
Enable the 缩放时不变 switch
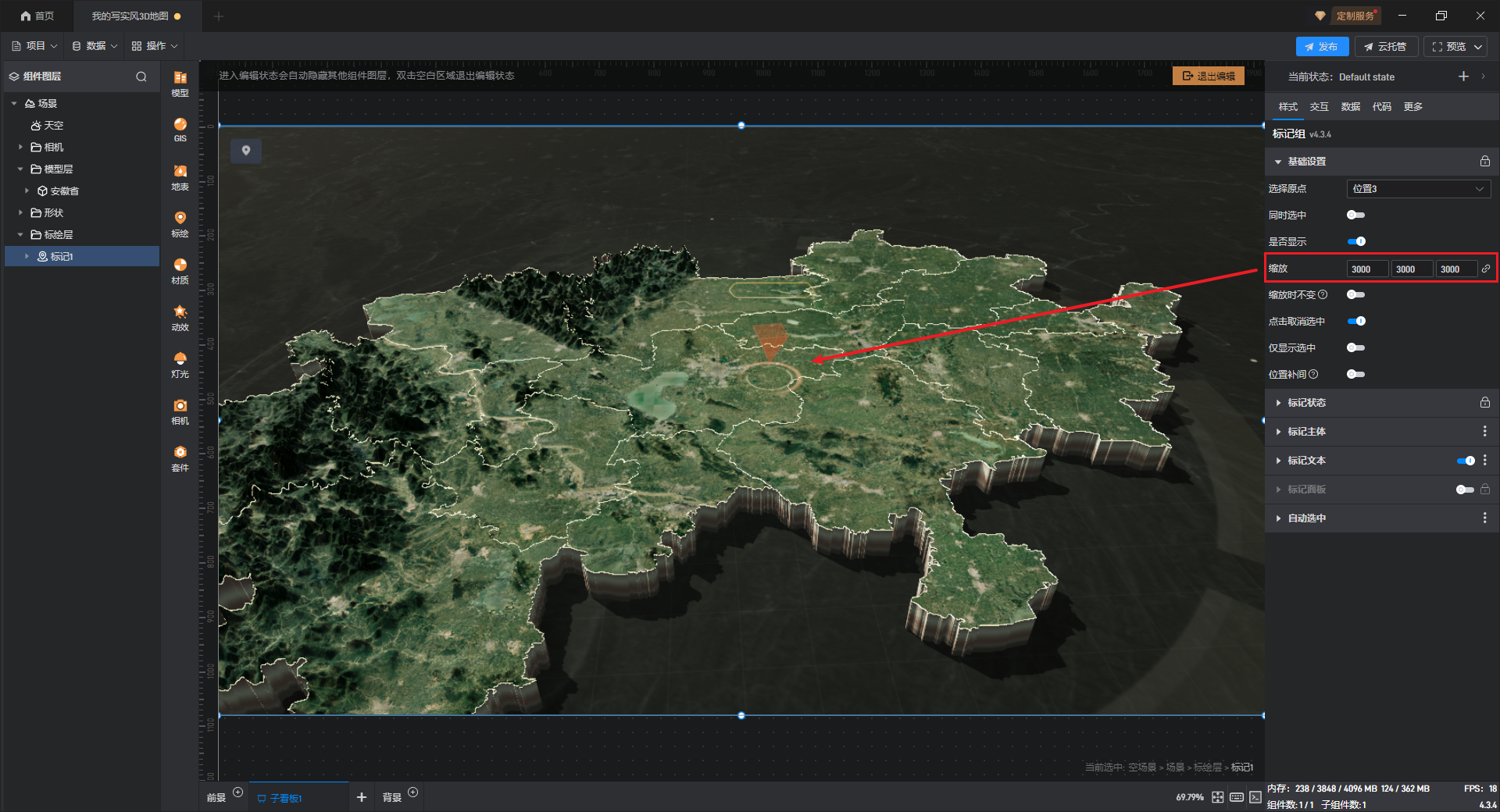[x=1355, y=295]
